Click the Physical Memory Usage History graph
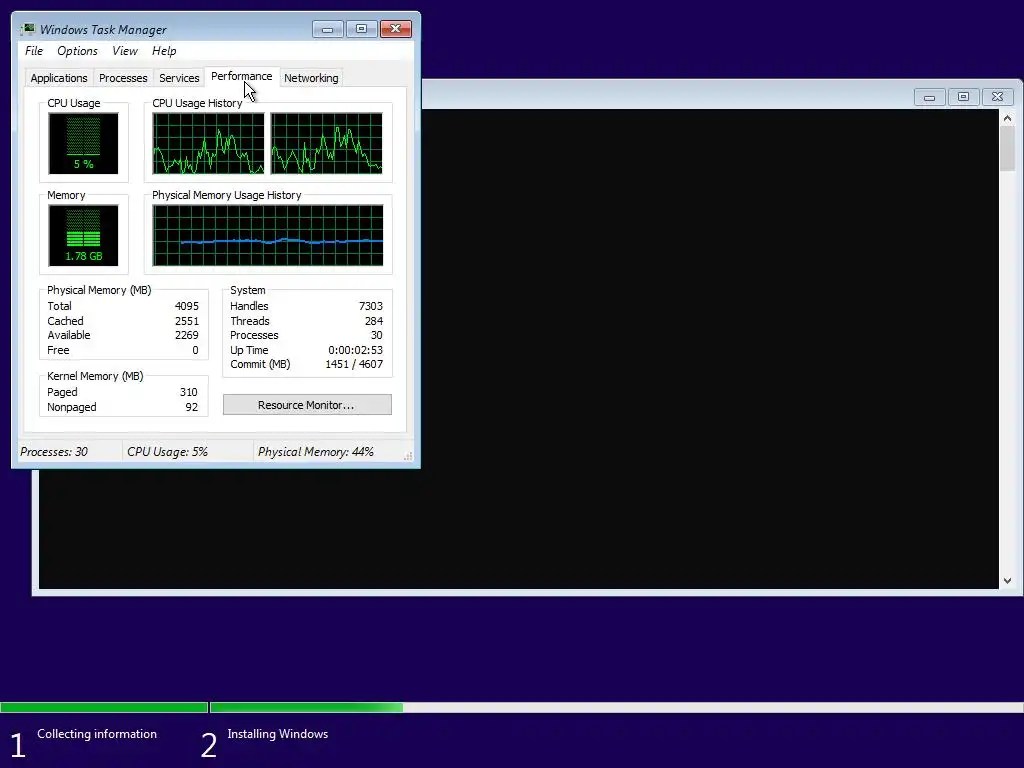This screenshot has width=1024, height=768. (268, 236)
